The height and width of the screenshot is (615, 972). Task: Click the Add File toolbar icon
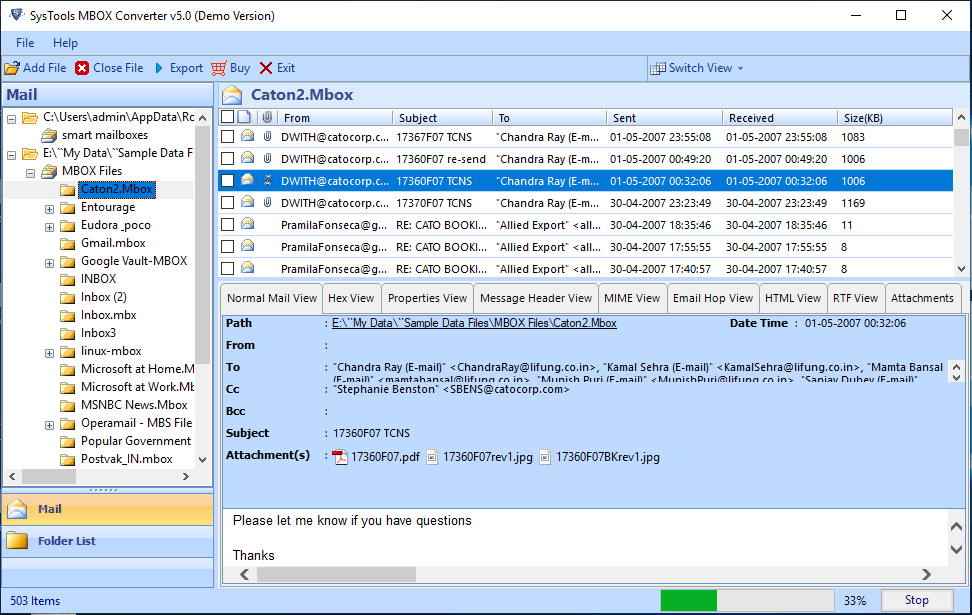[x=12, y=68]
